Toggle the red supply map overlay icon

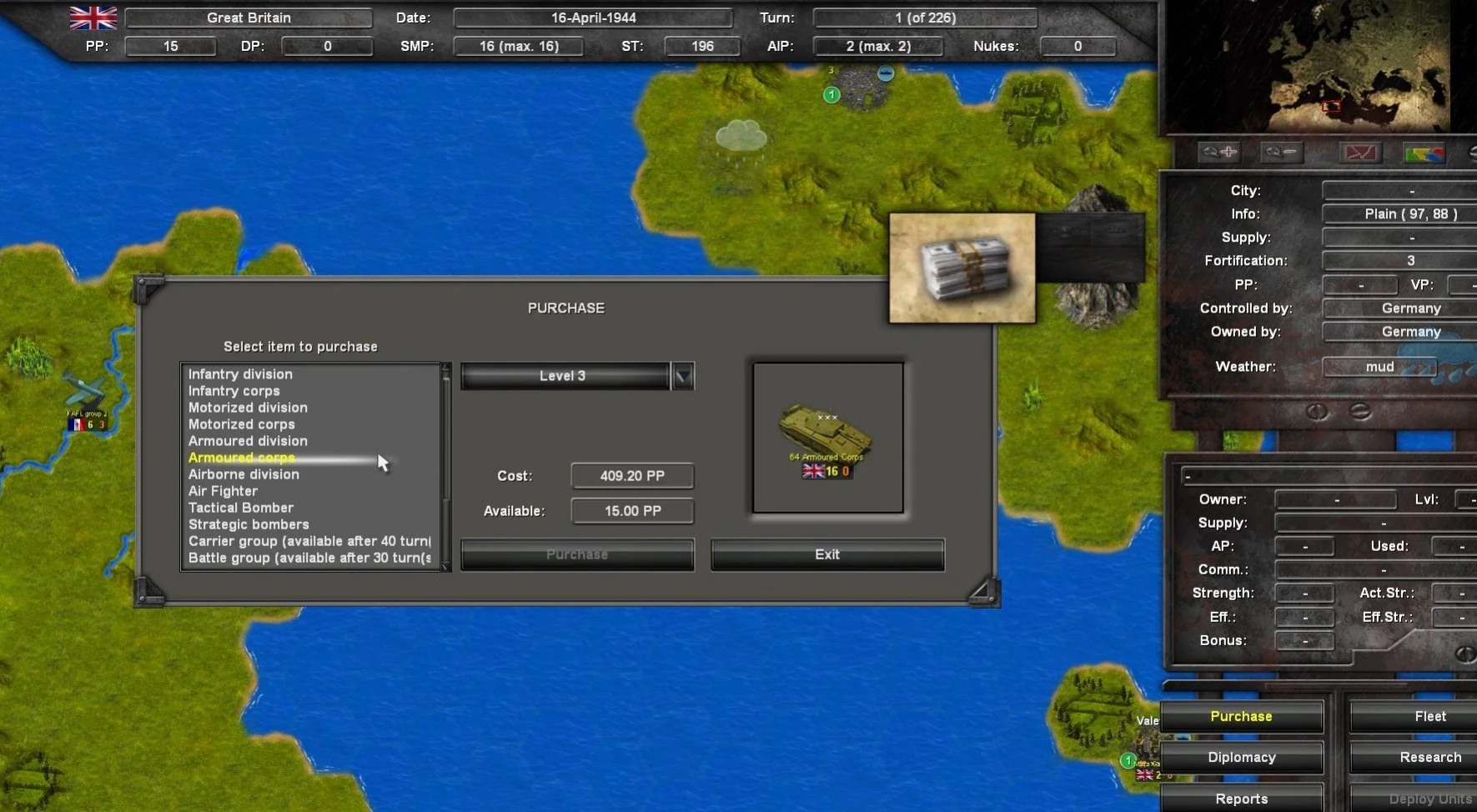[1361, 153]
